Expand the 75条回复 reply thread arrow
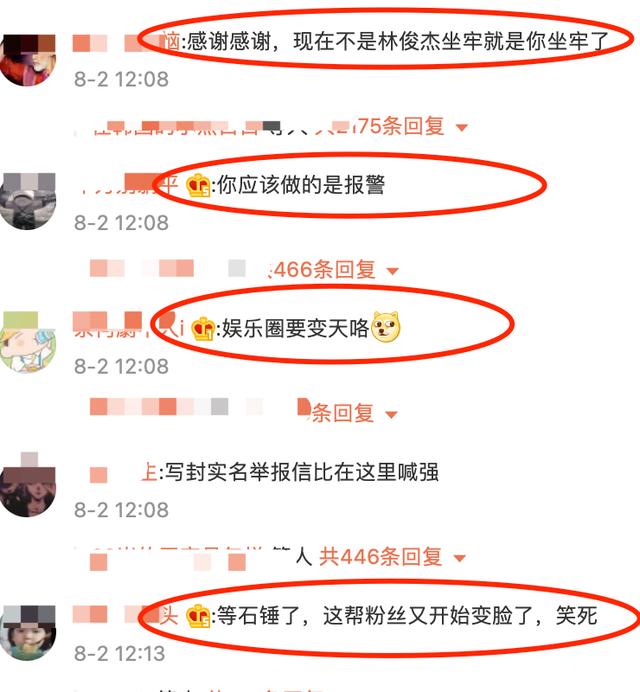 coord(462,128)
